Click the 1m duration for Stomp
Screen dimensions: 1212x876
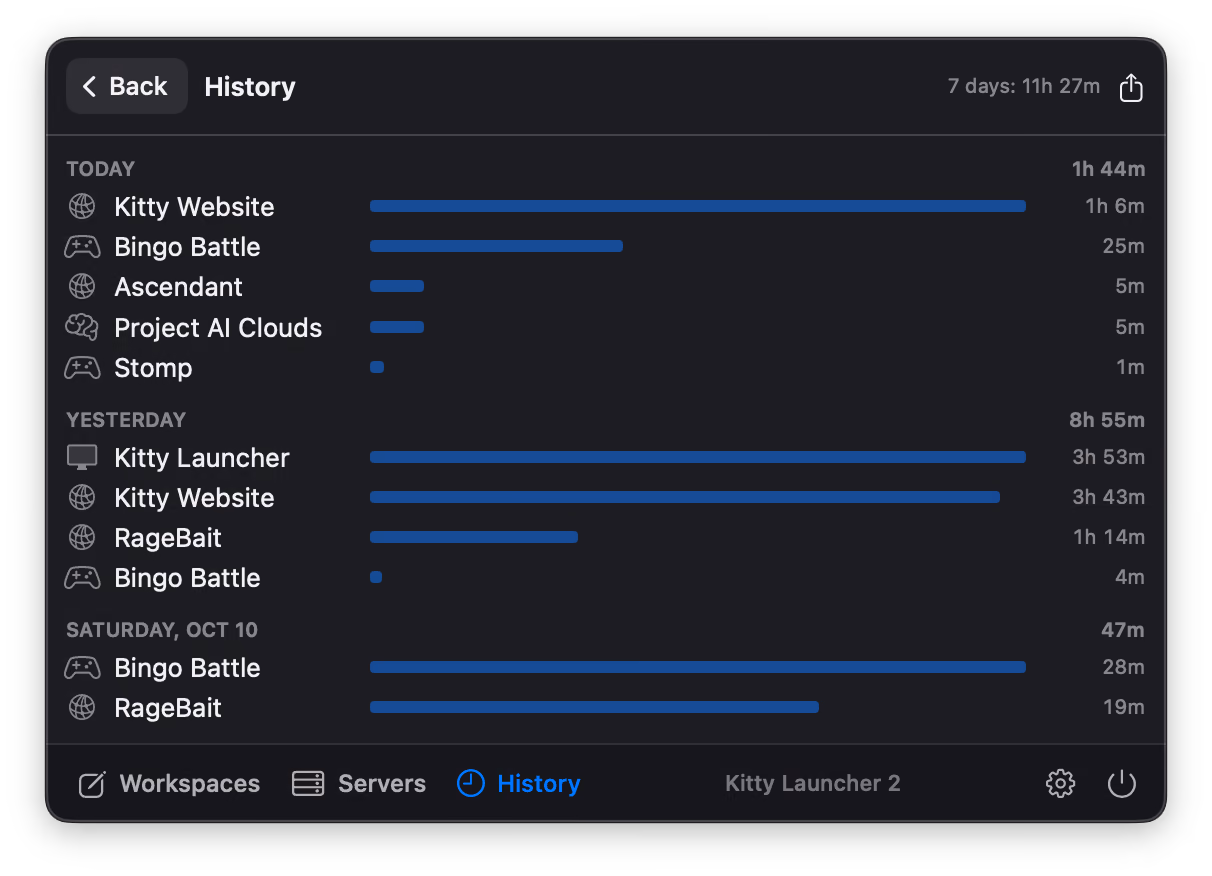(1130, 368)
